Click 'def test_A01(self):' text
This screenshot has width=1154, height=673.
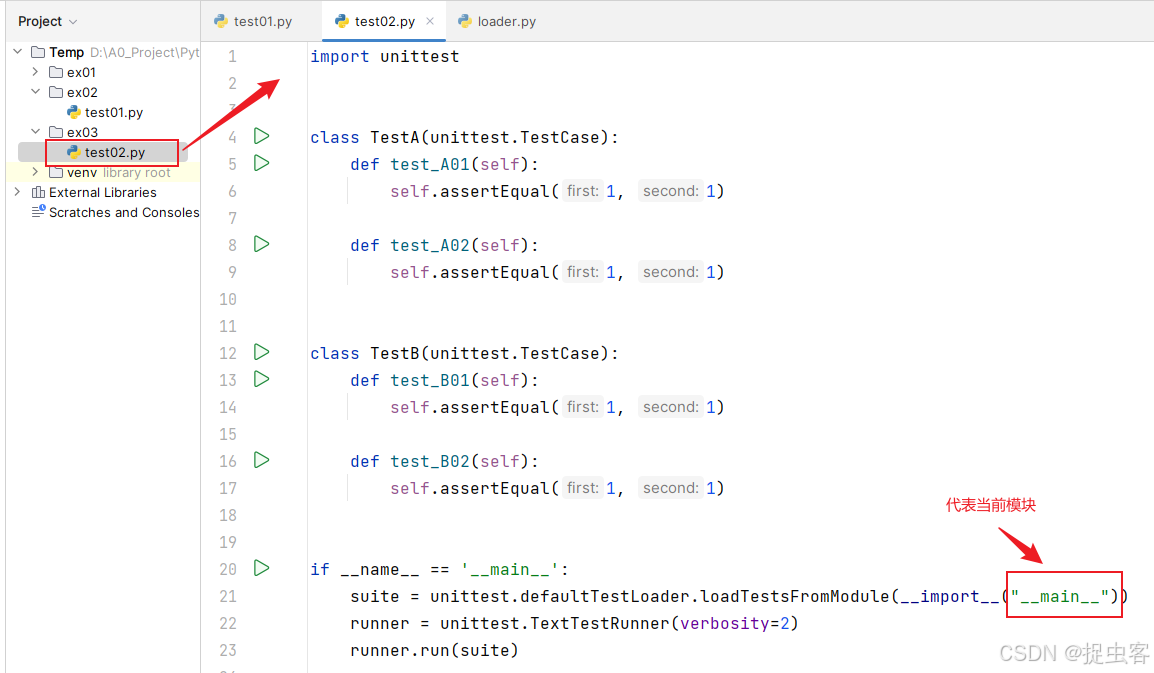[x=444, y=164]
